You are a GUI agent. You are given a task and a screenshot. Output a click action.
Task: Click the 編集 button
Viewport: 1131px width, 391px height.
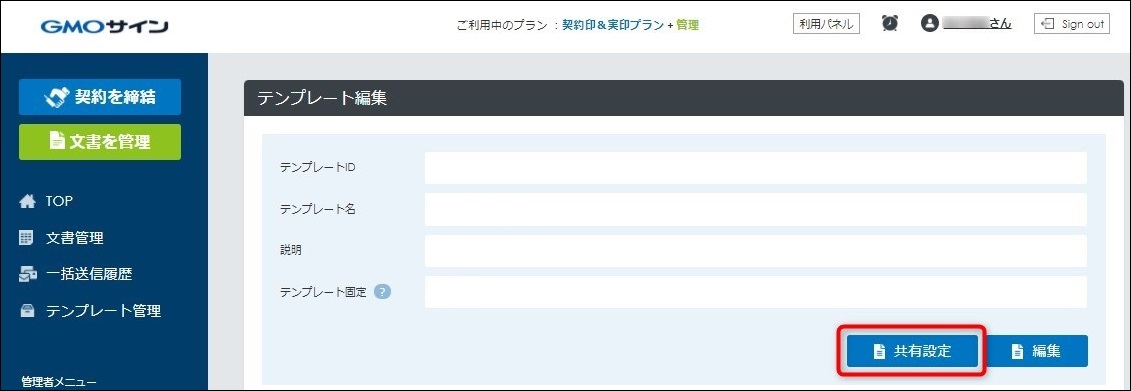1037,351
